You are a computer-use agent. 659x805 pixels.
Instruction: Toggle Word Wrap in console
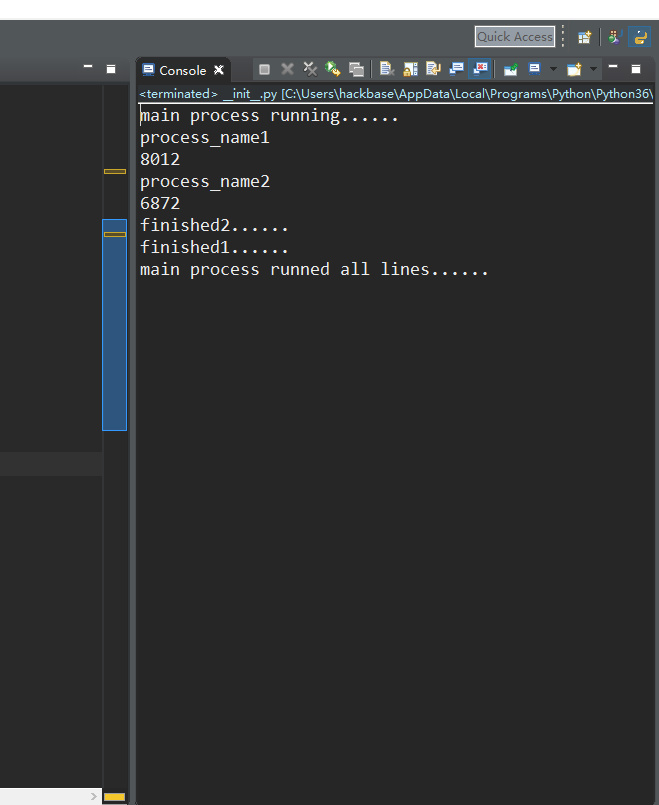coord(434,69)
